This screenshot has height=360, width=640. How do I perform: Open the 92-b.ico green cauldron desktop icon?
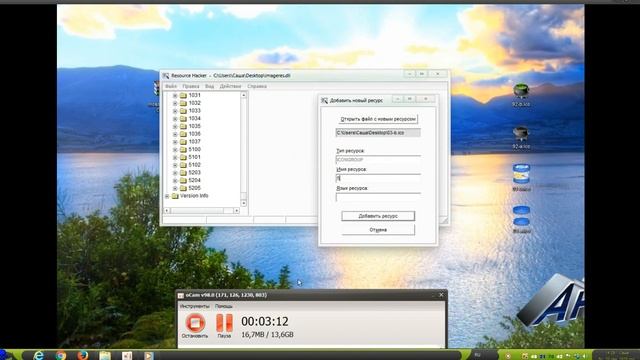coord(521,91)
